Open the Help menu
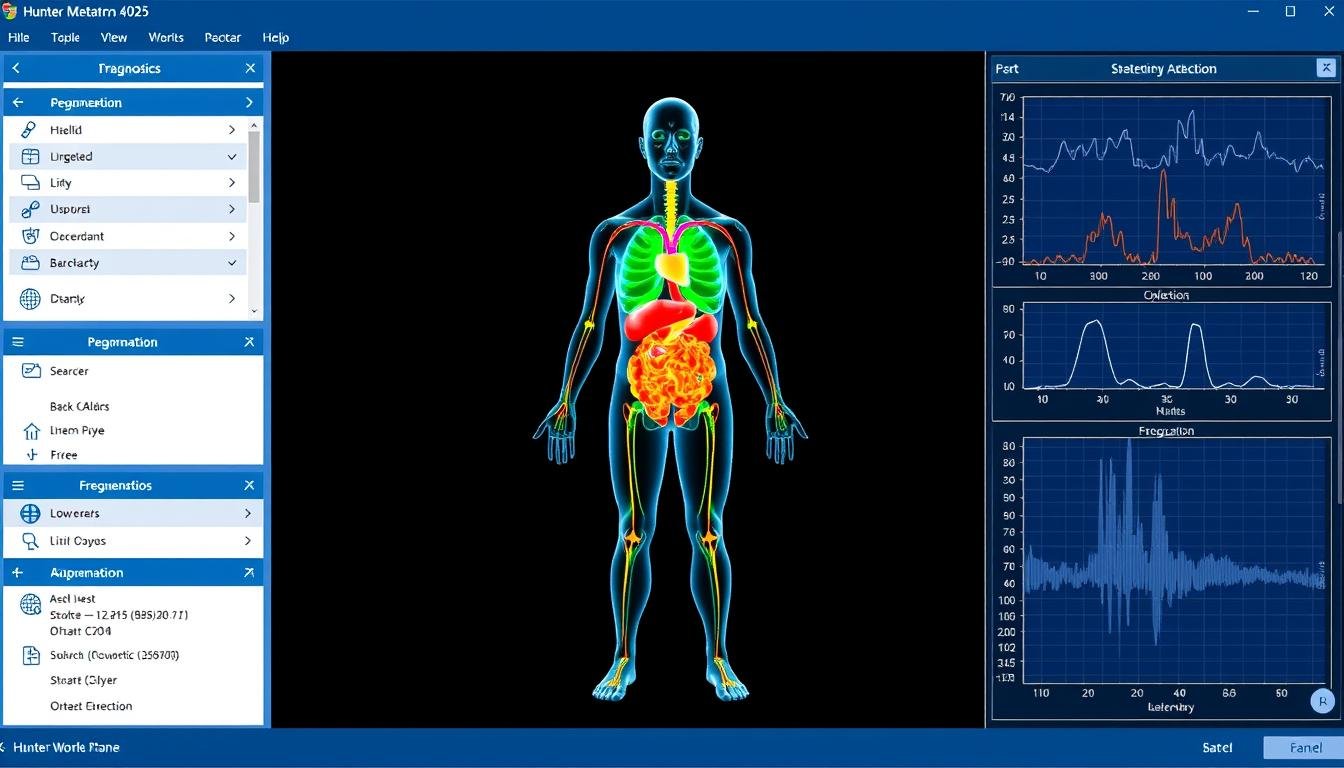This screenshot has width=1344, height=768. tap(275, 37)
